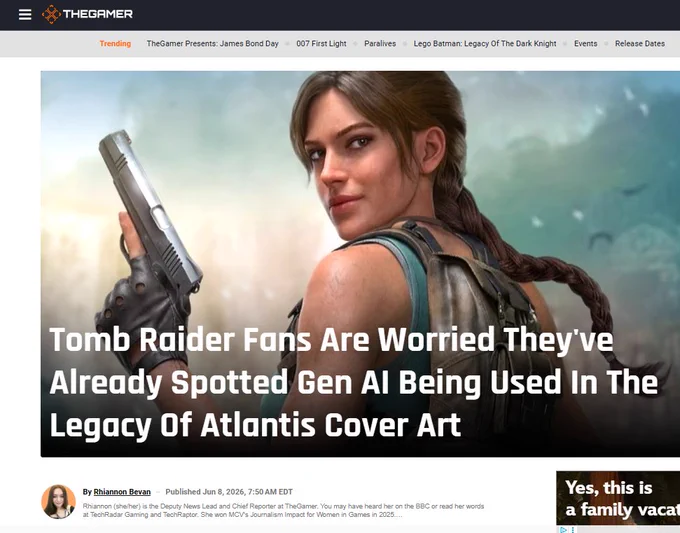The image size is (680, 533).
Task: Click the author's avatar photo
Action: click(58, 501)
